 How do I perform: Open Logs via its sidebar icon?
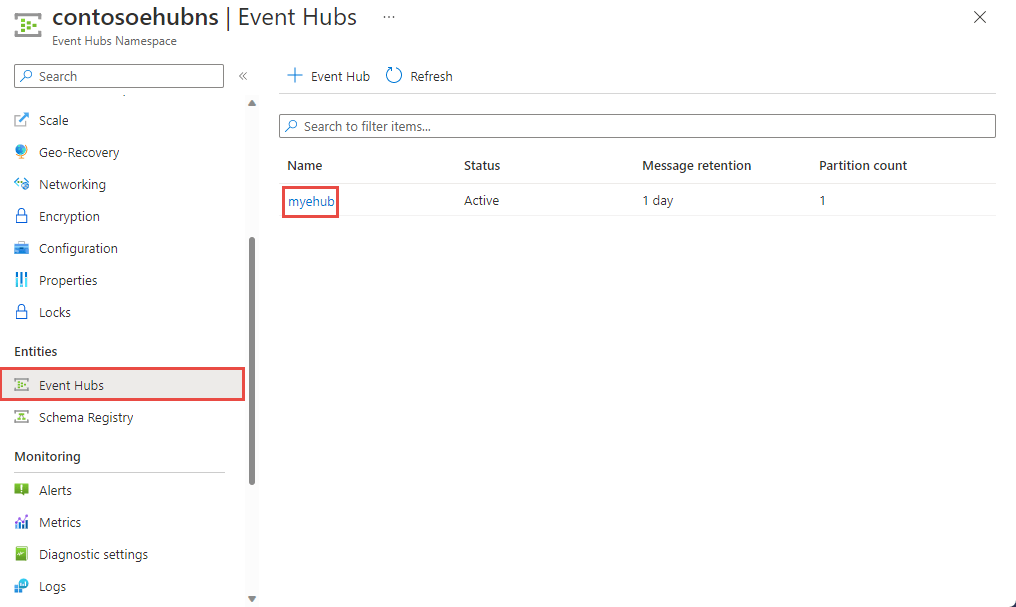tap(21, 586)
